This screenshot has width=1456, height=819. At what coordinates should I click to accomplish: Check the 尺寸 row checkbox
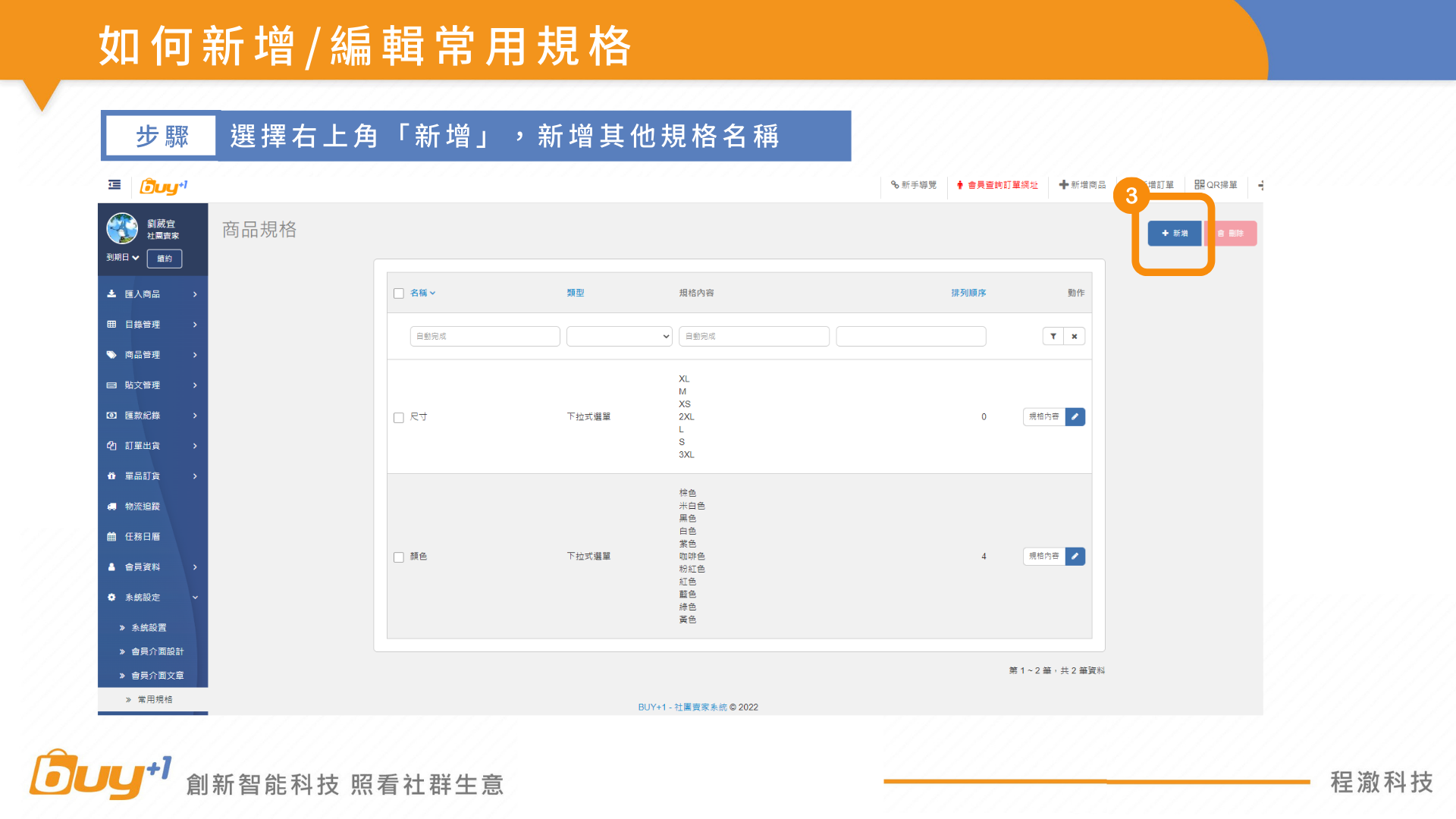(399, 418)
